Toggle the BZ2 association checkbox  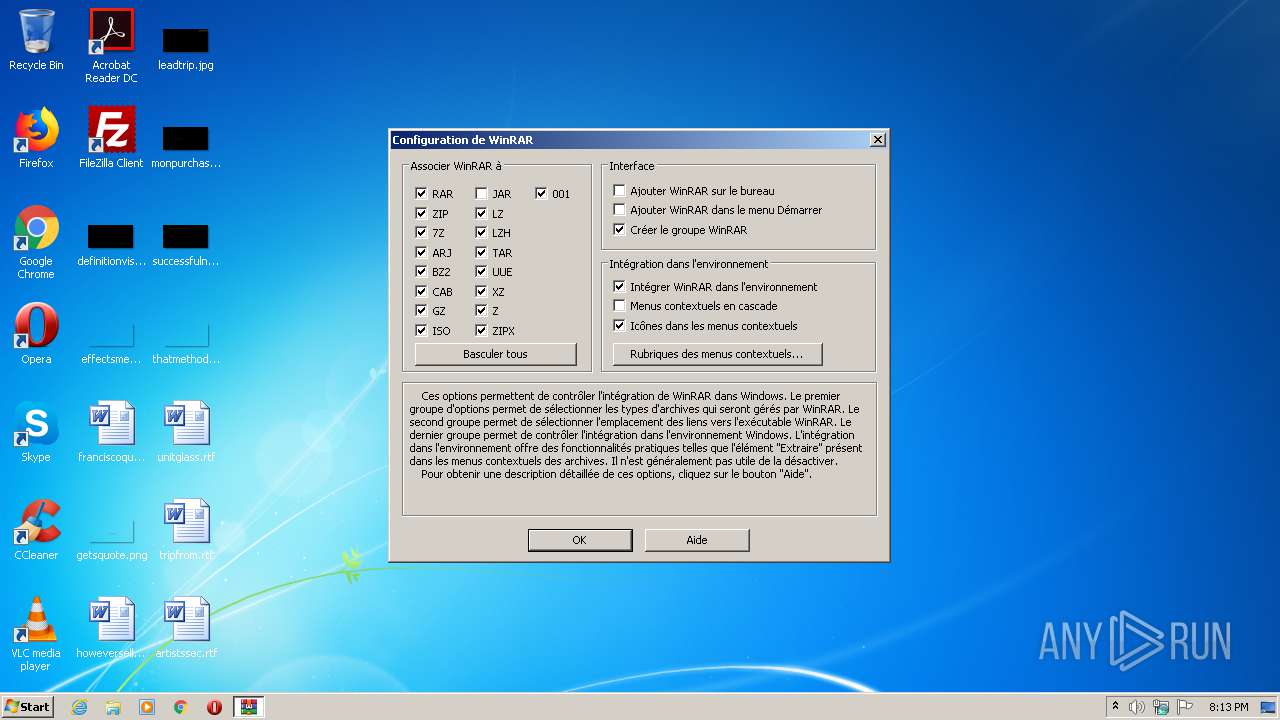(421, 272)
